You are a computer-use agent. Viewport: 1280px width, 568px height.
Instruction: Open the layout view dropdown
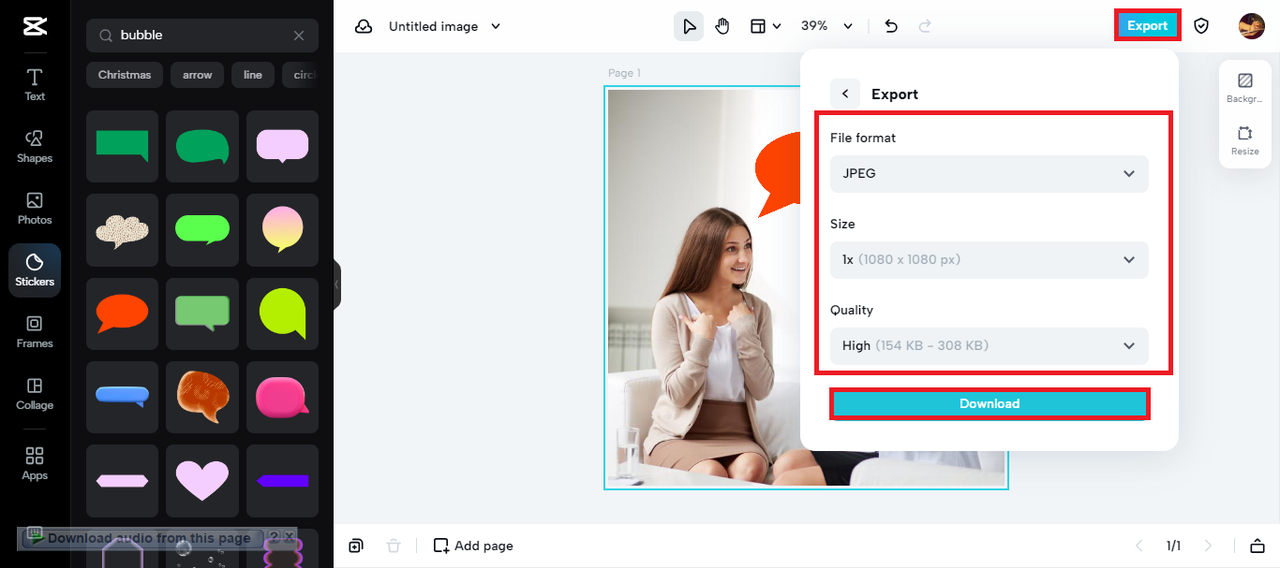click(765, 26)
